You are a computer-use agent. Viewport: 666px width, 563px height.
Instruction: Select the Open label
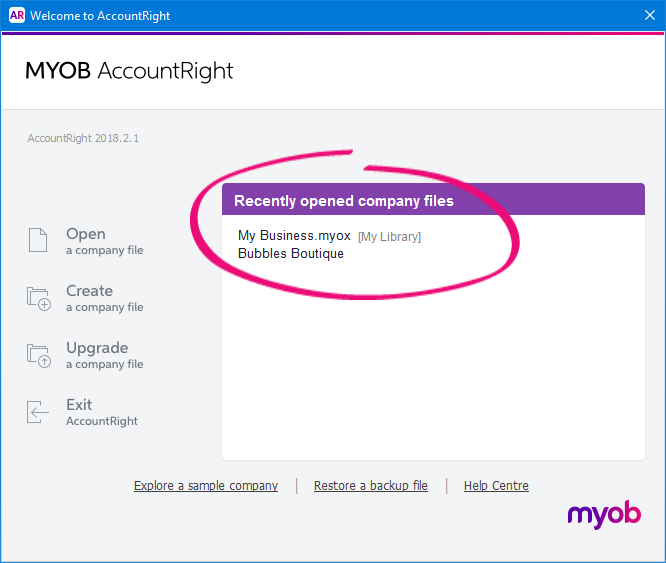click(86, 234)
